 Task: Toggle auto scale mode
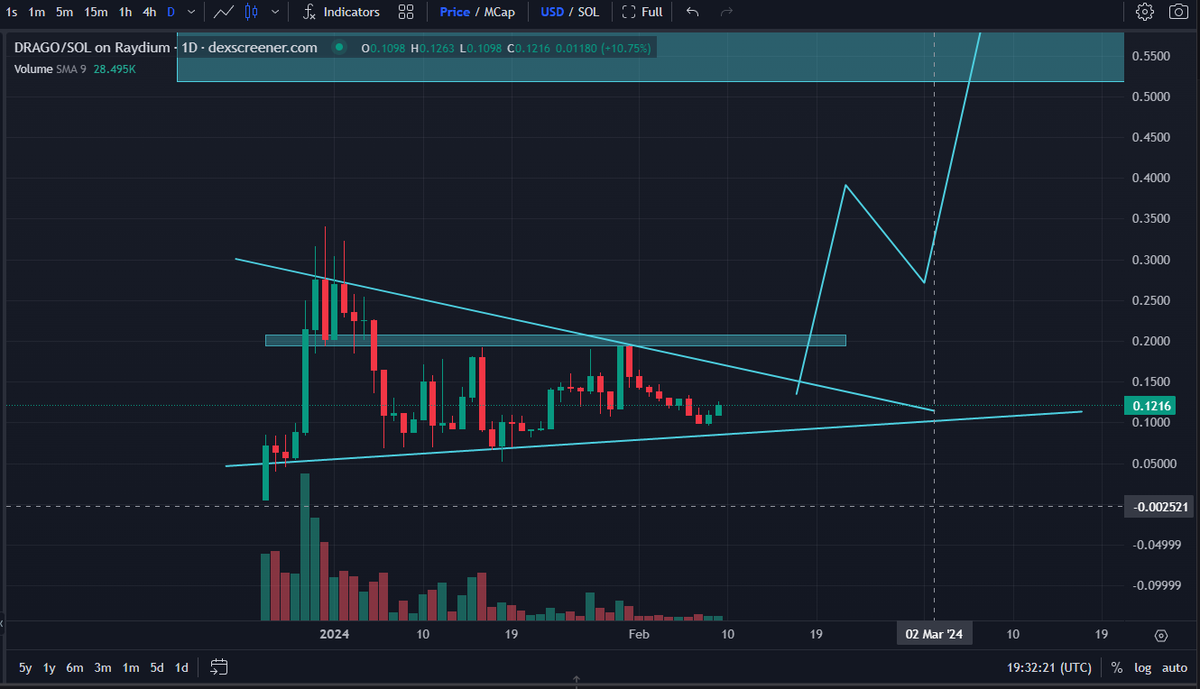click(x=1174, y=667)
